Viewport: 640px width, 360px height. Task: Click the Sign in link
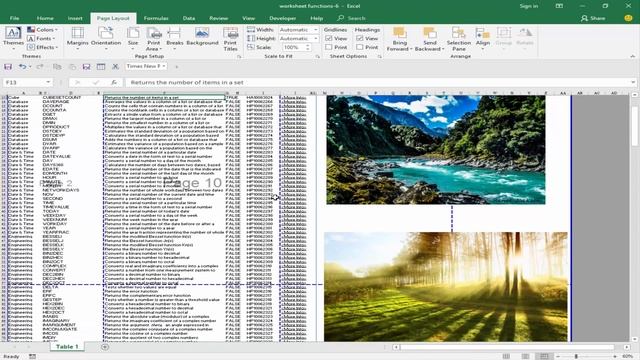coord(529,6)
